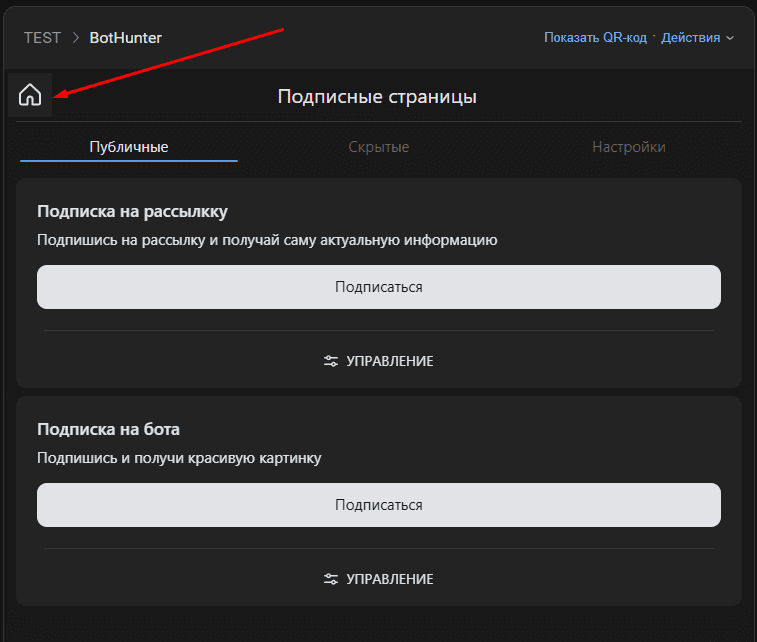
Task: Click the 'Подписные страницы' page heading
Action: tap(377, 97)
